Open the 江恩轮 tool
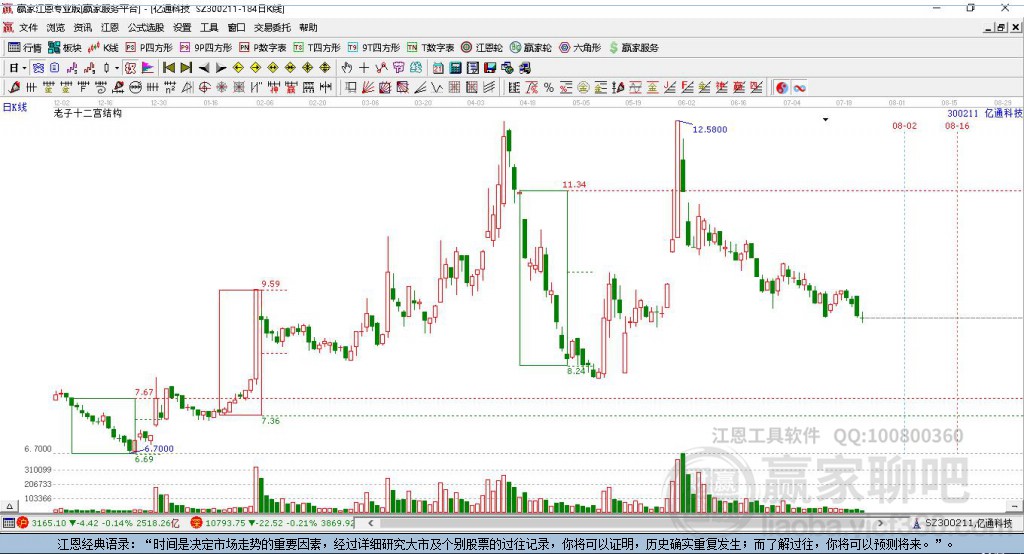Screen dimensions: 1024x554 coord(482,48)
